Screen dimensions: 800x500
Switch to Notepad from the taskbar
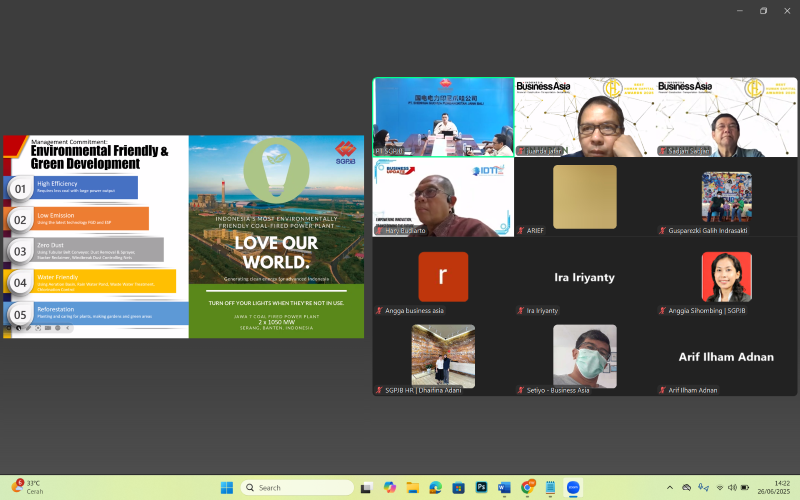(x=550, y=488)
